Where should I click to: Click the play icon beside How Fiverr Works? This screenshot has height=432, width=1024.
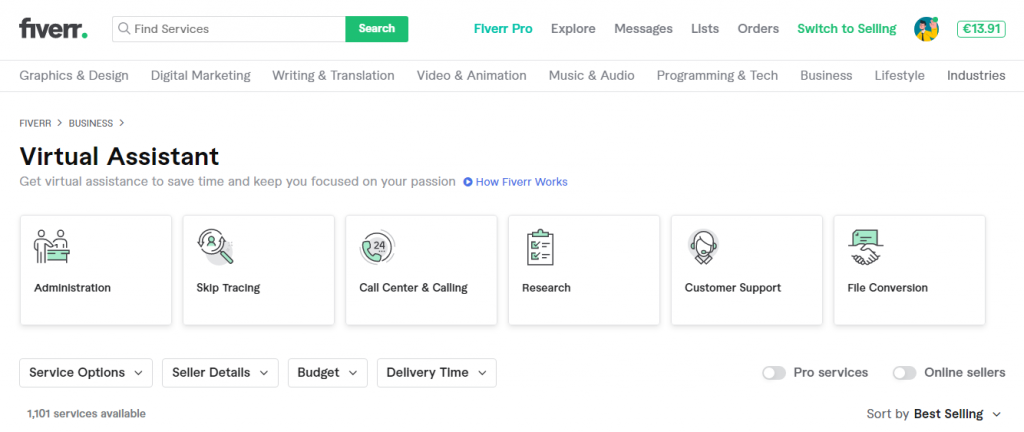pyautogui.click(x=468, y=182)
